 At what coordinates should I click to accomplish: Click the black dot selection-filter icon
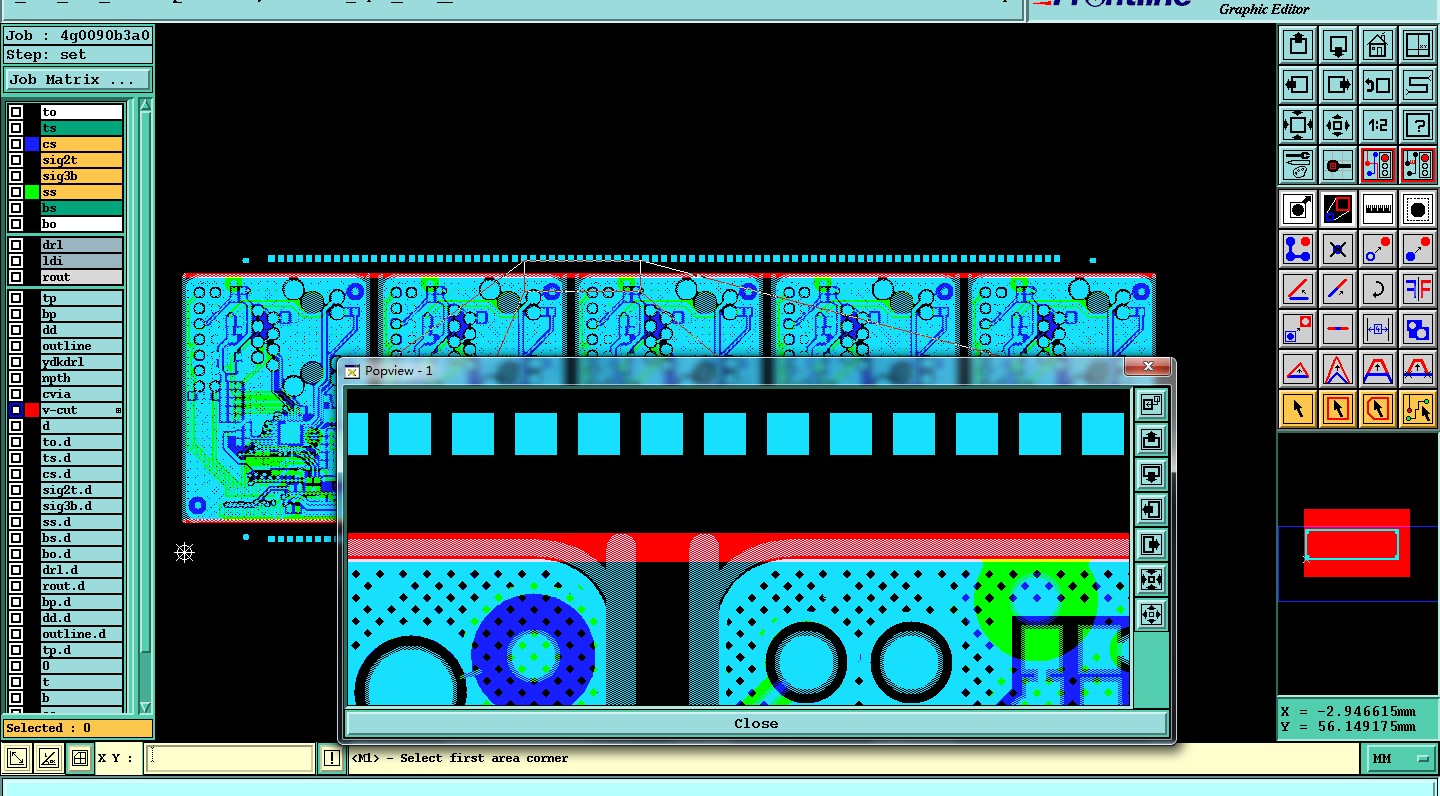[x=1418, y=209]
